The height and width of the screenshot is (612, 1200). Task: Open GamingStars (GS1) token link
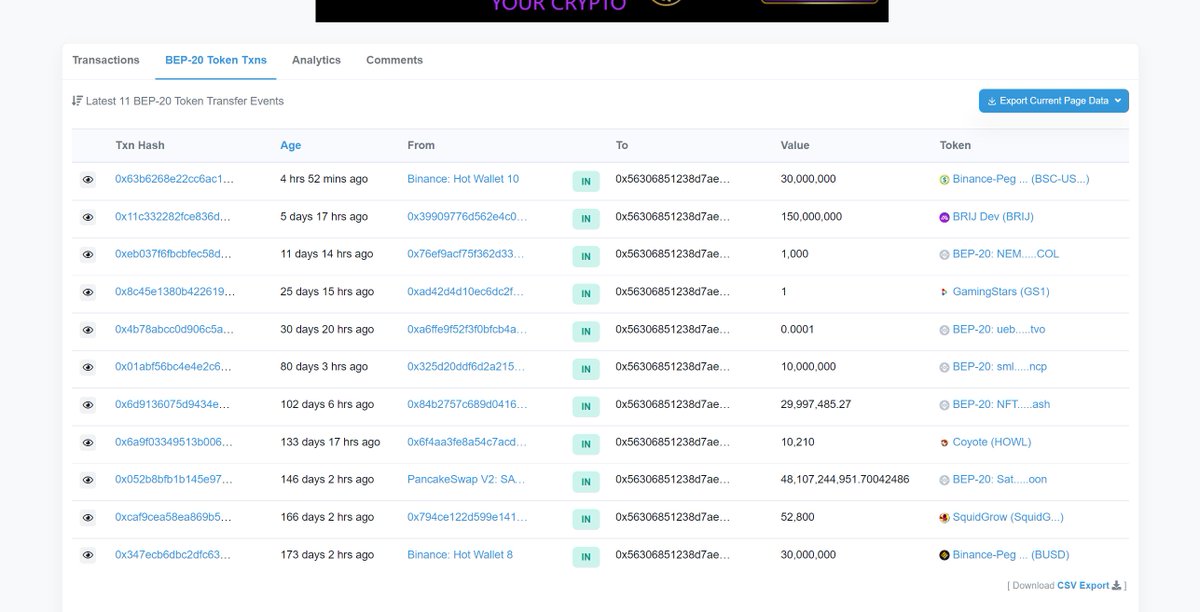click(1000, 292)
